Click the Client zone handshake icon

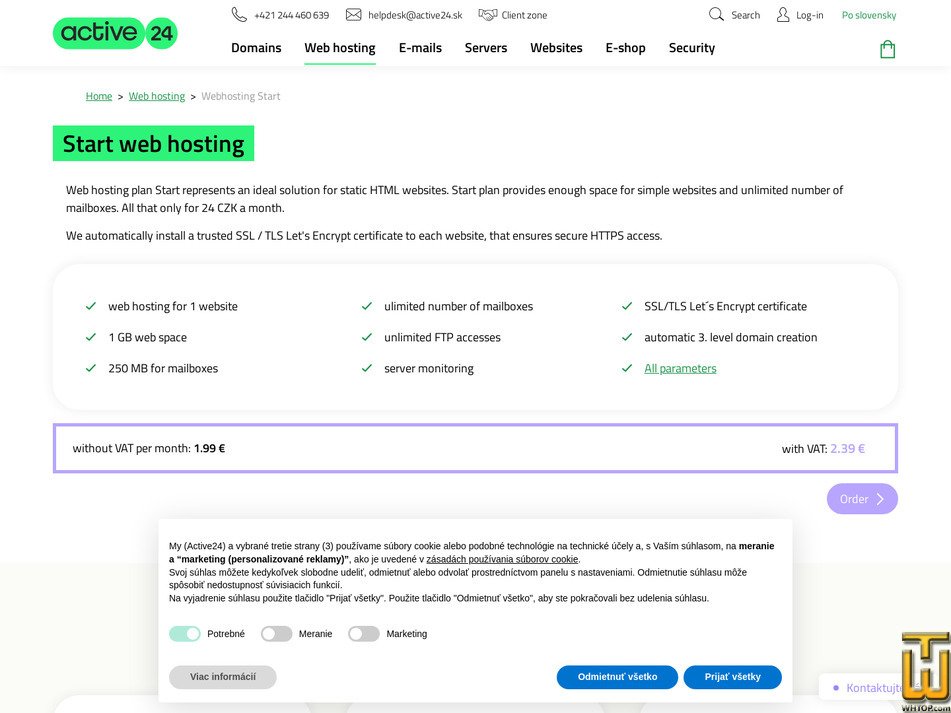(x=488, y=15)
